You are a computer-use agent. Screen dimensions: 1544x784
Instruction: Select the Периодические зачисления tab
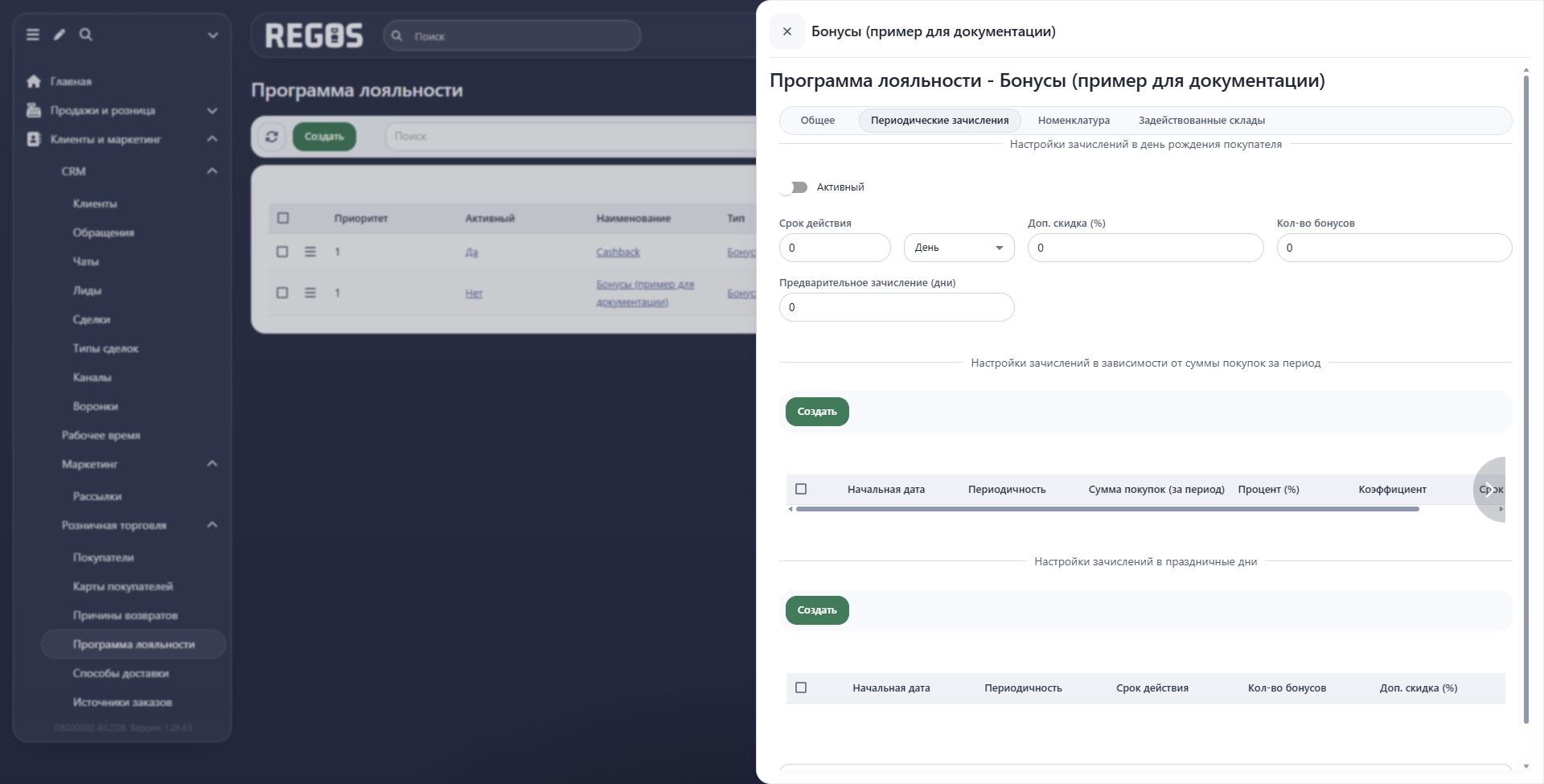(939, 121)
